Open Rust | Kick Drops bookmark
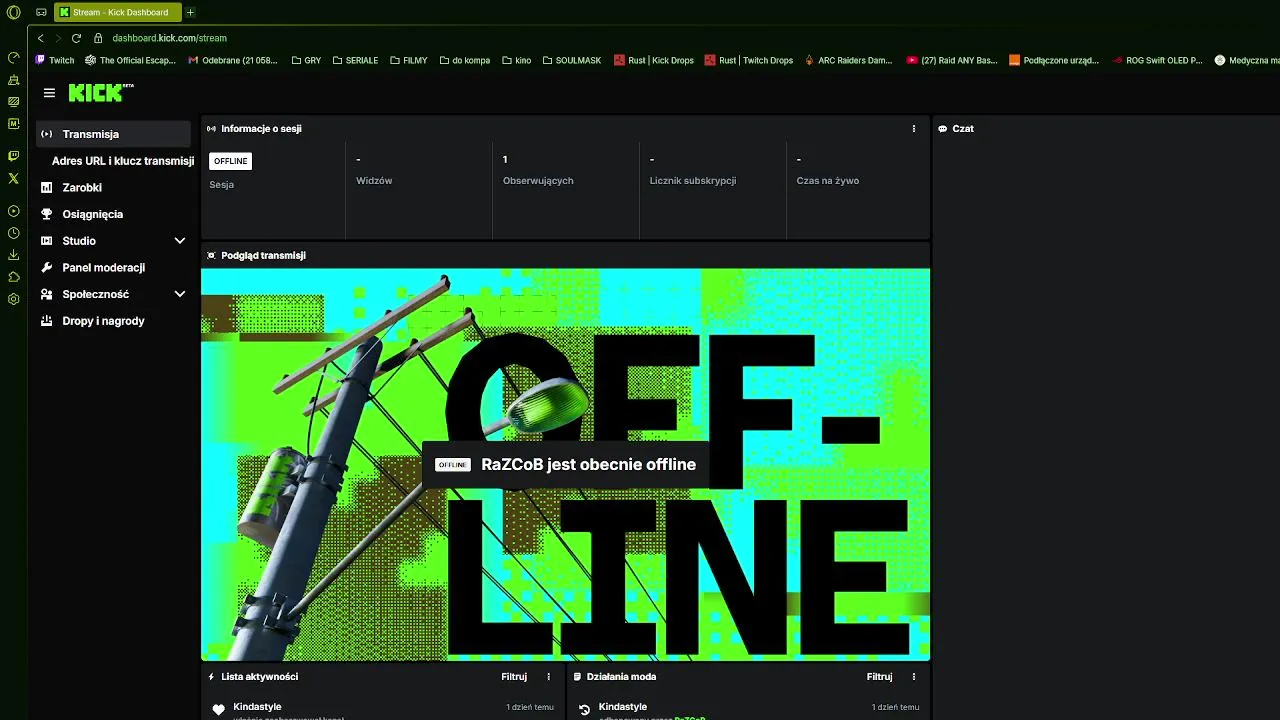 point(654,60)
